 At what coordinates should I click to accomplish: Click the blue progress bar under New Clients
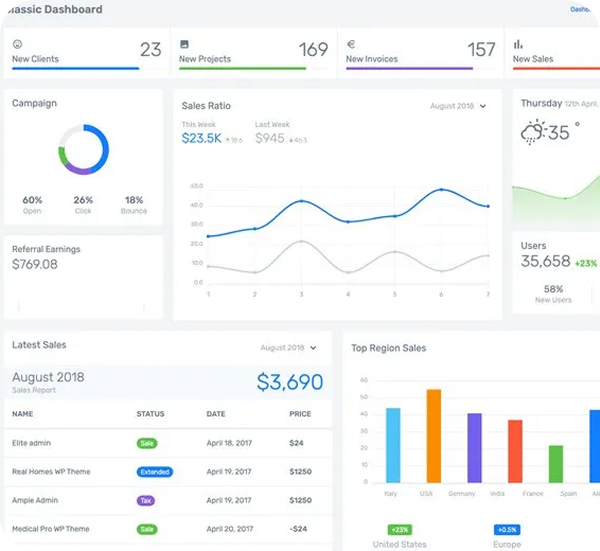pos(75,69)
